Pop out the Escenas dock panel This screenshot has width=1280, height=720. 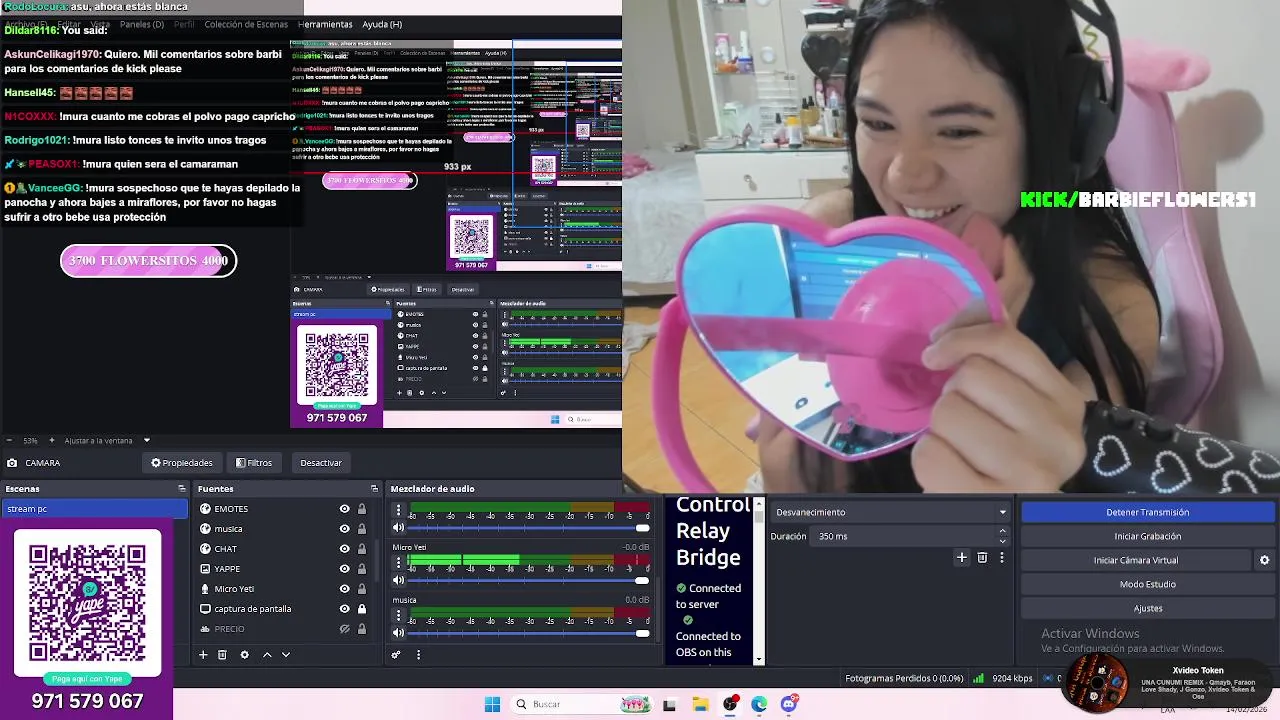pos(182,489)
